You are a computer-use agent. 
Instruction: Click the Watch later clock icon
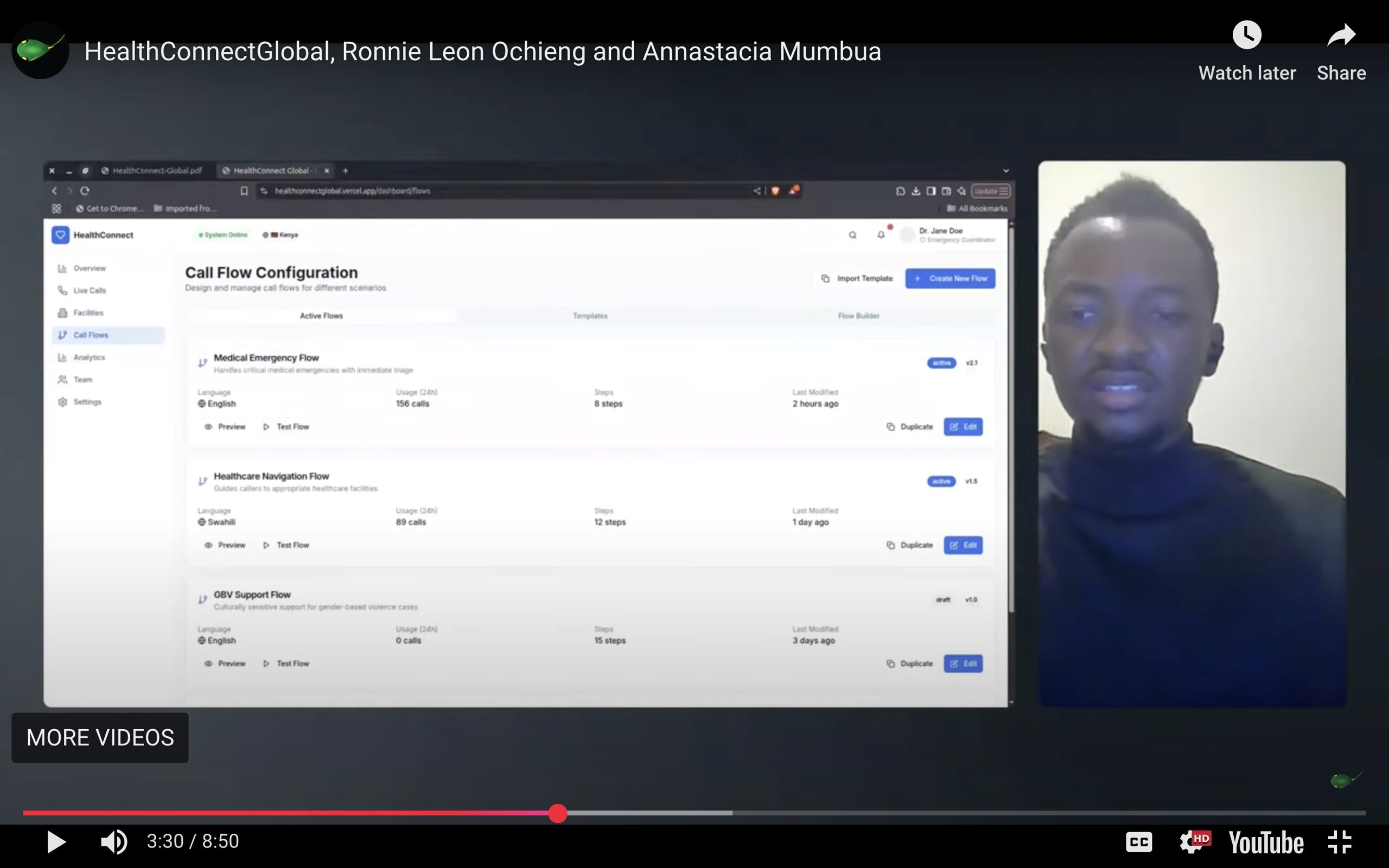tap(1247, 36)
